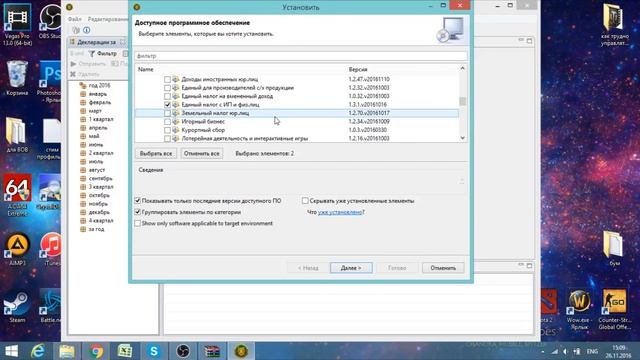
Task: Check Единый для производителей с/х продукции
Action: tap(167, 88)
